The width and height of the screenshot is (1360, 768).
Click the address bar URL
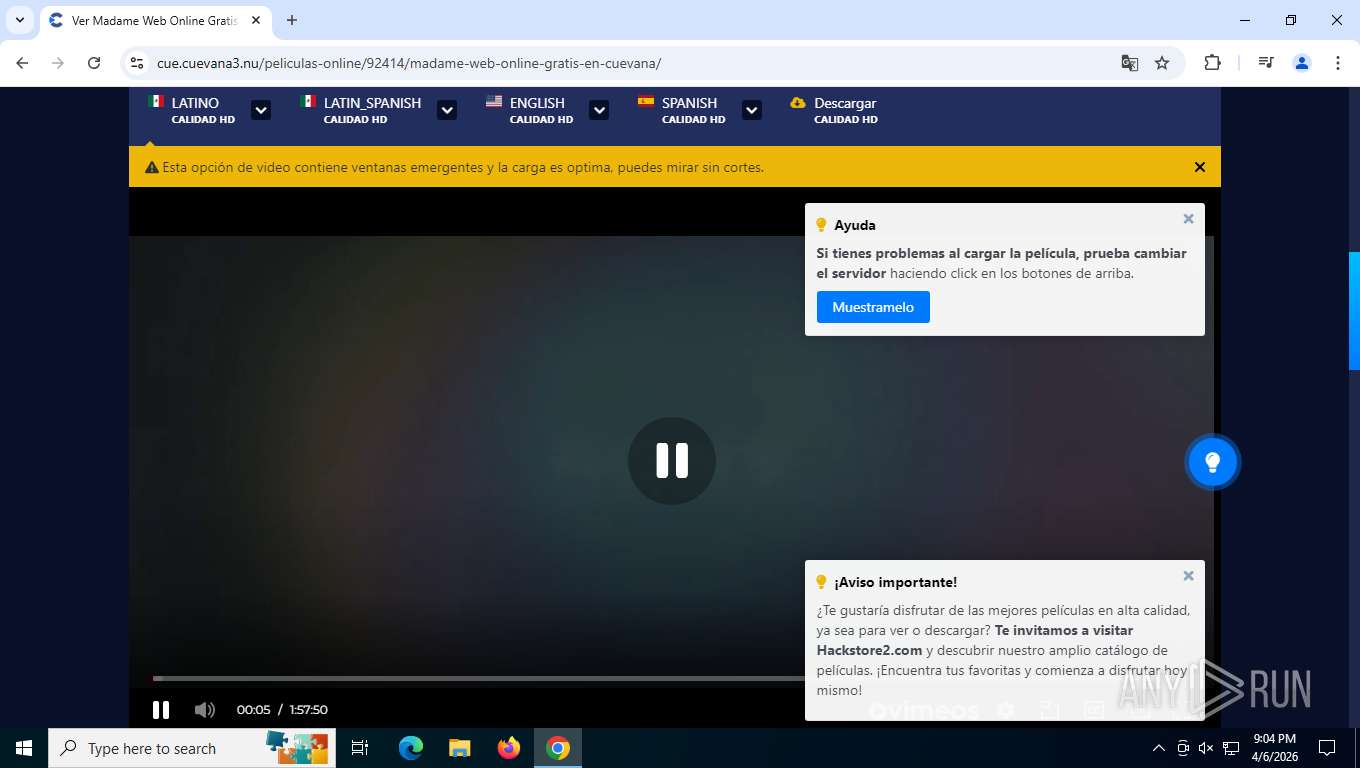tap(409, 63)
